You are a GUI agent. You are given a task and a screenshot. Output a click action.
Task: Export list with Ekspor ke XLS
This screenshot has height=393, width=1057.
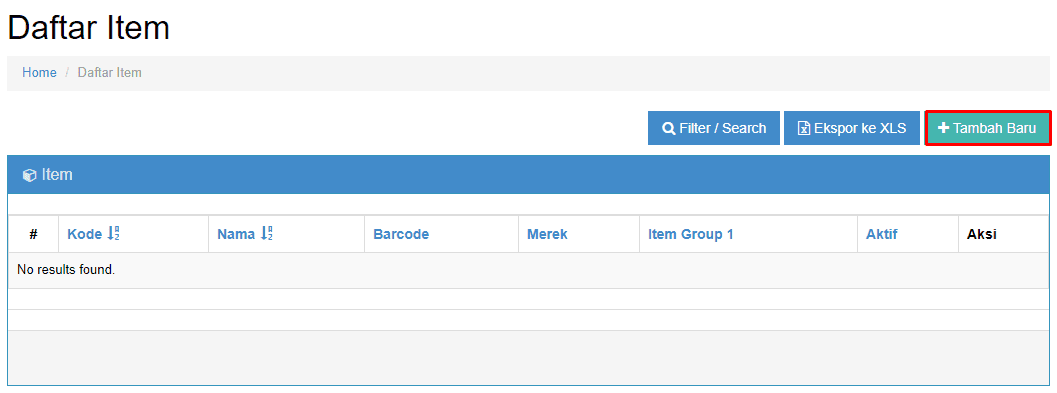pos(852,128)
